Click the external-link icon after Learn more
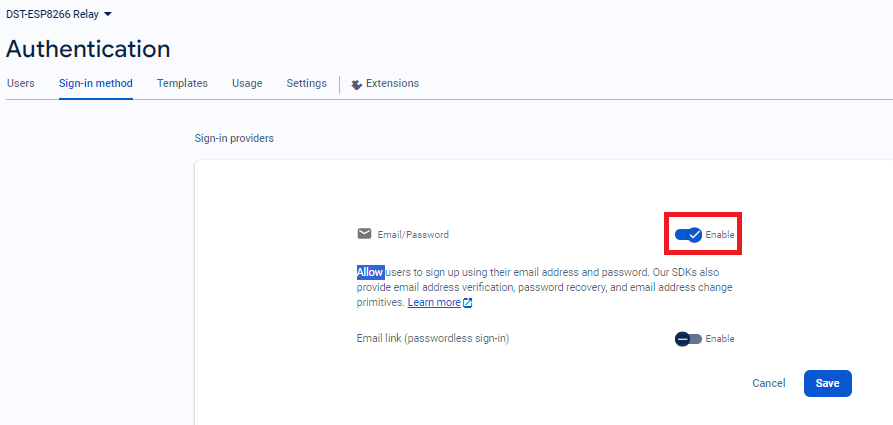893x425 pixels. click(x=468, y=303)
